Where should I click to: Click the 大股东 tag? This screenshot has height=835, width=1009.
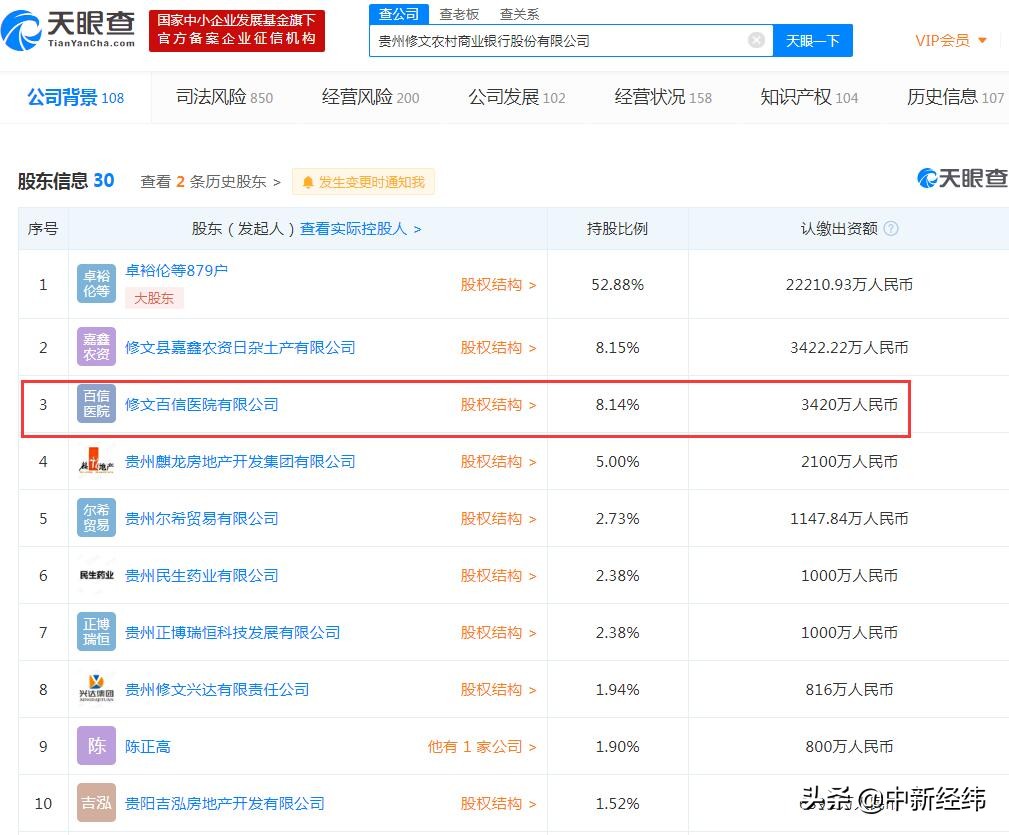[x=154, y=298]
